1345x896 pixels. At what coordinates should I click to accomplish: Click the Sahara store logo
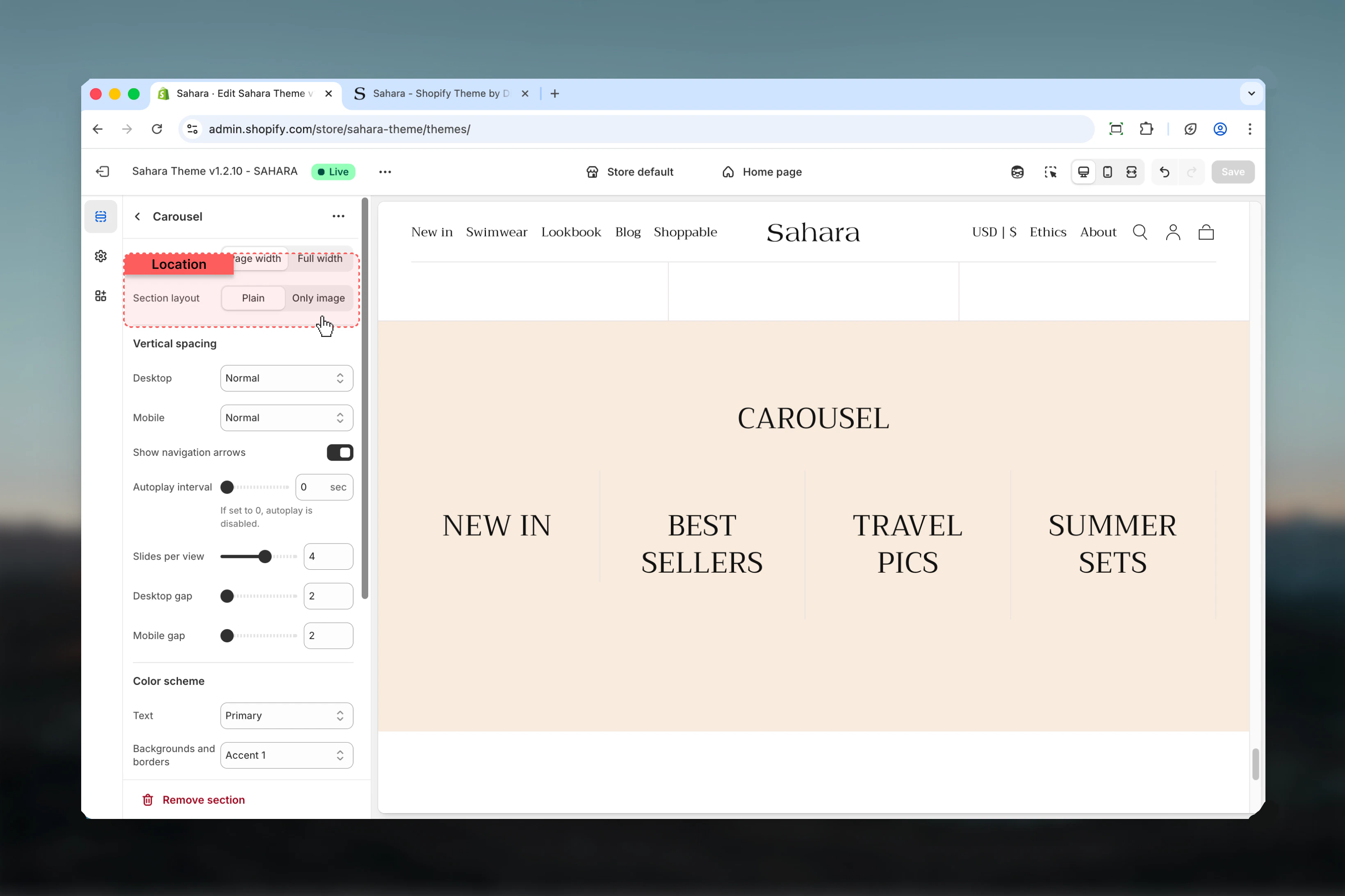813,232
